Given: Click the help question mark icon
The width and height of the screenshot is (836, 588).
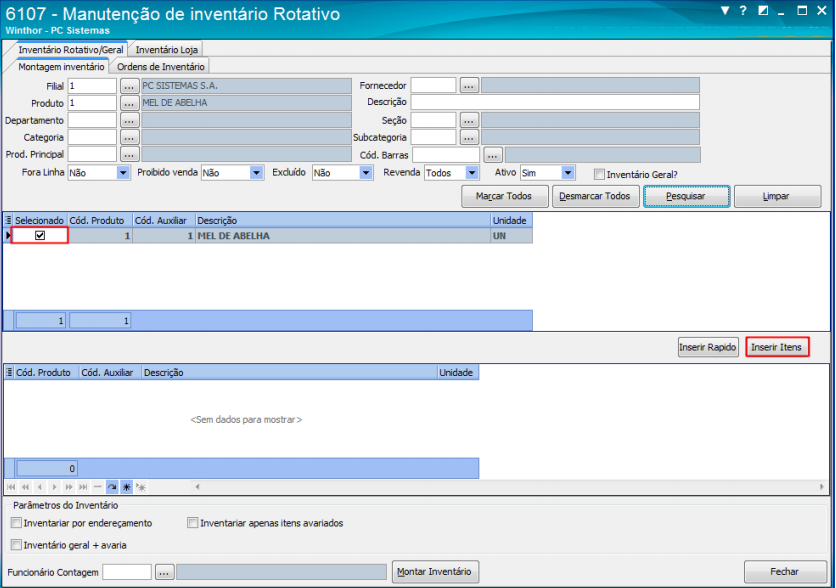Looking at the screenshot, I should (743, 11).
